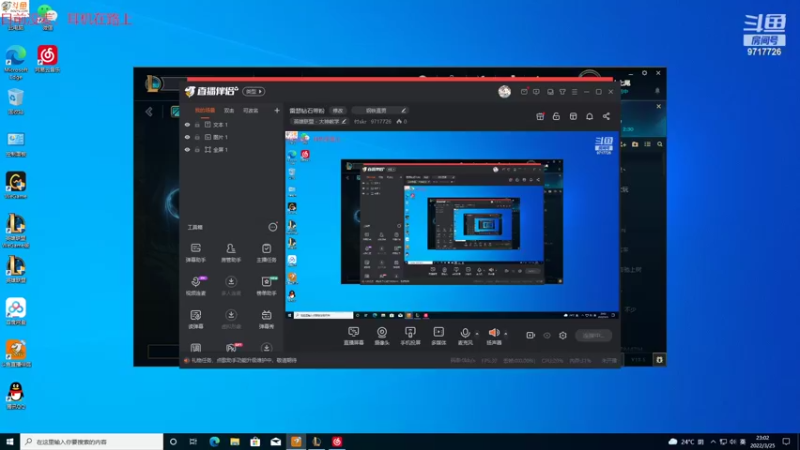The image size is (800, 450).
Task: Open the gift box icon above preview
Action: pos(540,116)
